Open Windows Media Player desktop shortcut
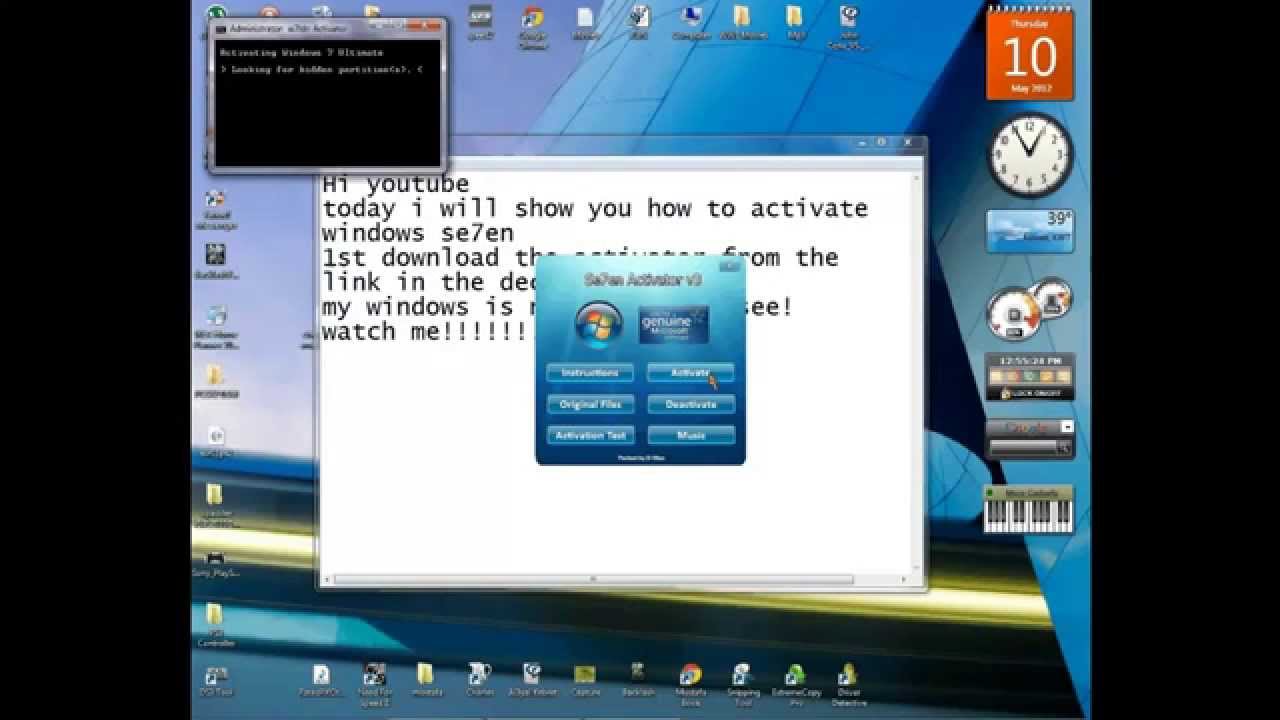This screenshot has height=720, width=1280. [215, 328]
